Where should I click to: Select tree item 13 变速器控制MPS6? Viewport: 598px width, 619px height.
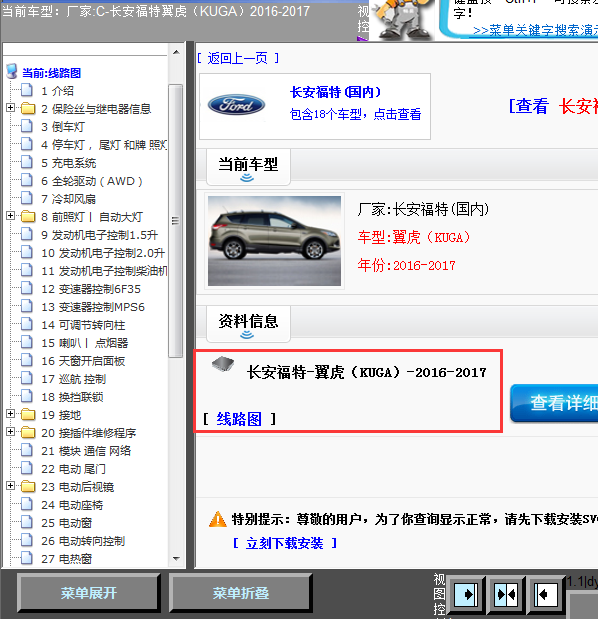93,307
